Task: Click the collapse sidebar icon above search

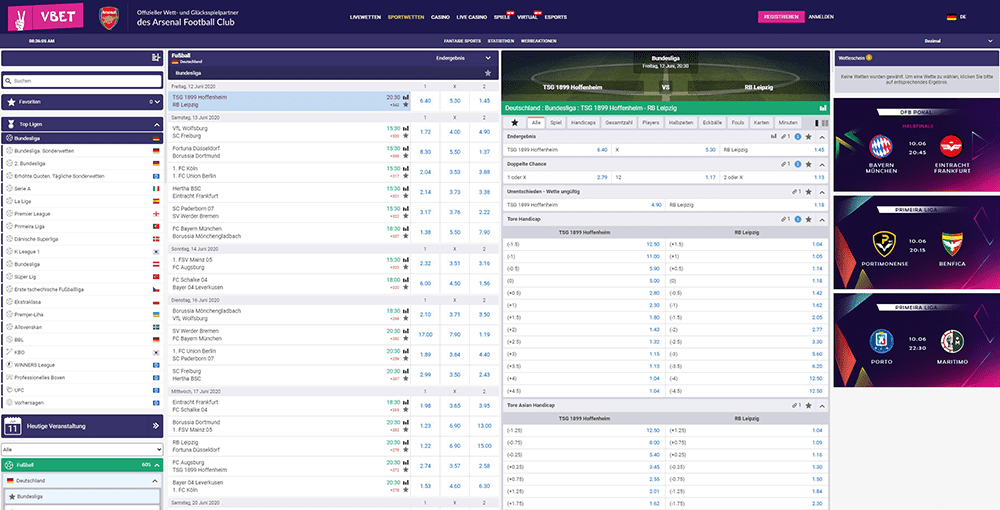Action: 156,58
